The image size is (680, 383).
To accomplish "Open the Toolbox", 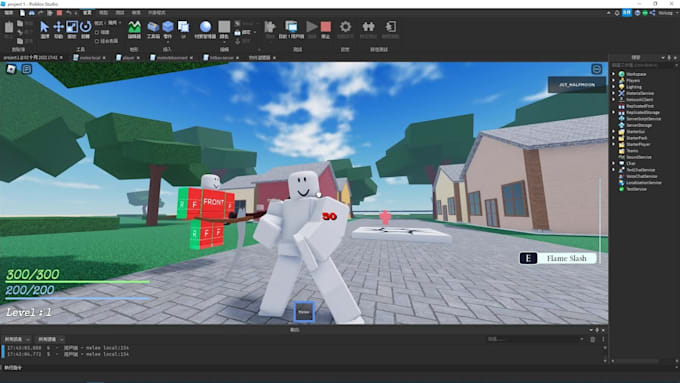I will click(x=153, y=29).
